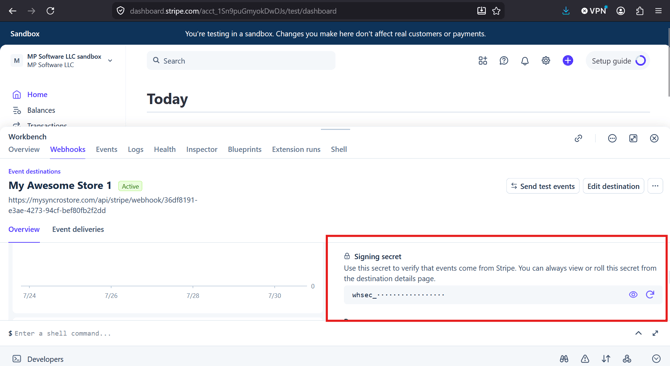This screenshot has width=670, height=366.
Task: Select destination Overview subtab
Action: tap(24, 229)
